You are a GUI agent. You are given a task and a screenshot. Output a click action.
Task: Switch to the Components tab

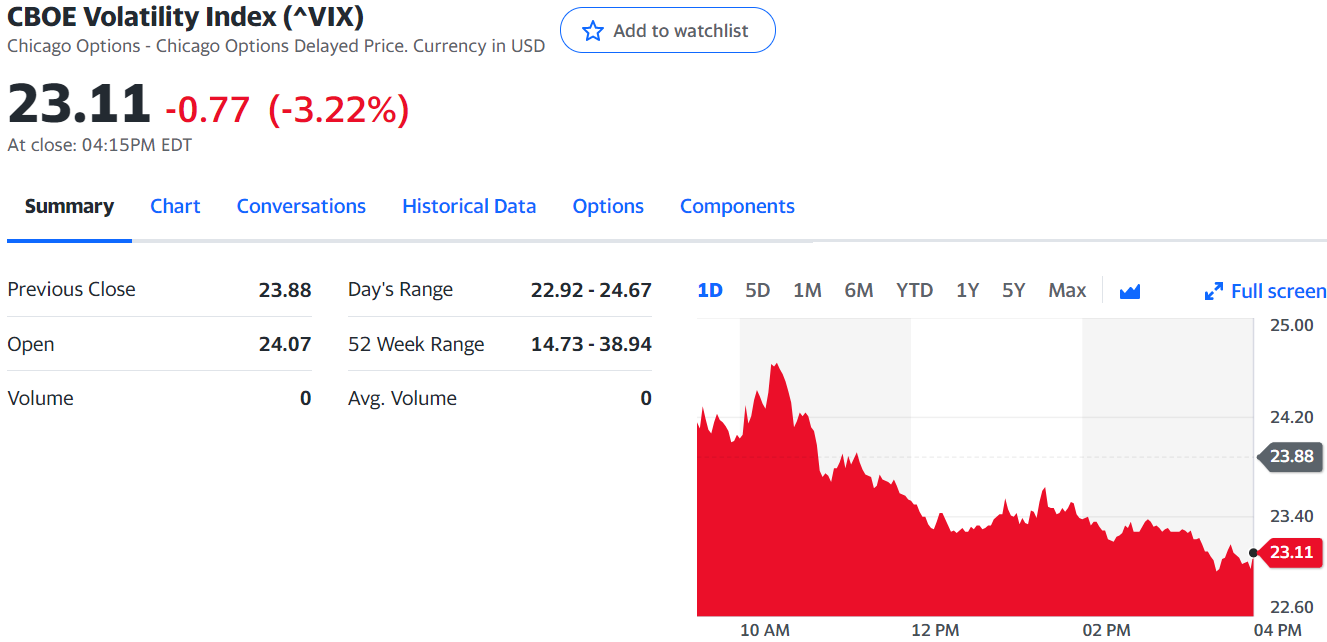pyautogui.click(x=737, y=207)
